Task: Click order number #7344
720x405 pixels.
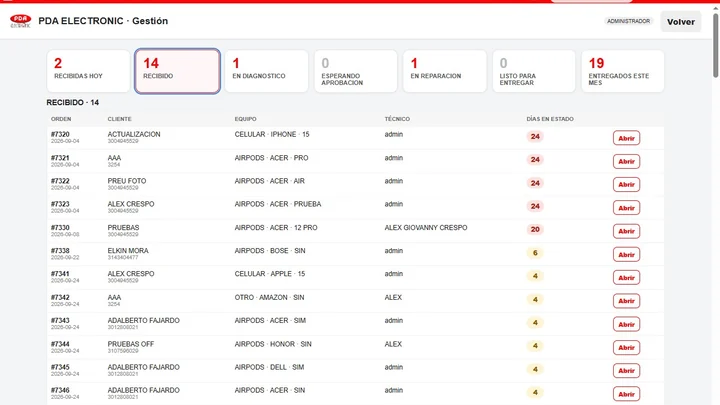Action: (x=60, y=344)
